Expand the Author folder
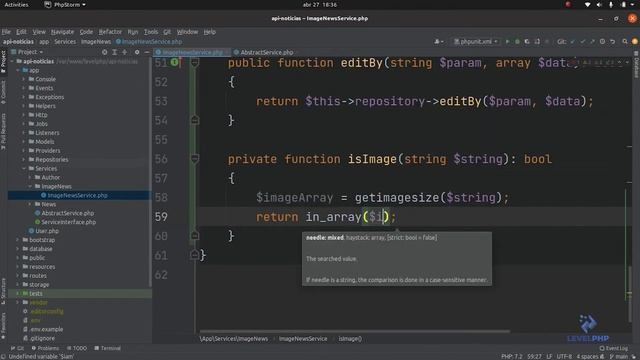This screenshot has height=360, width=640. tap(30, 178)
